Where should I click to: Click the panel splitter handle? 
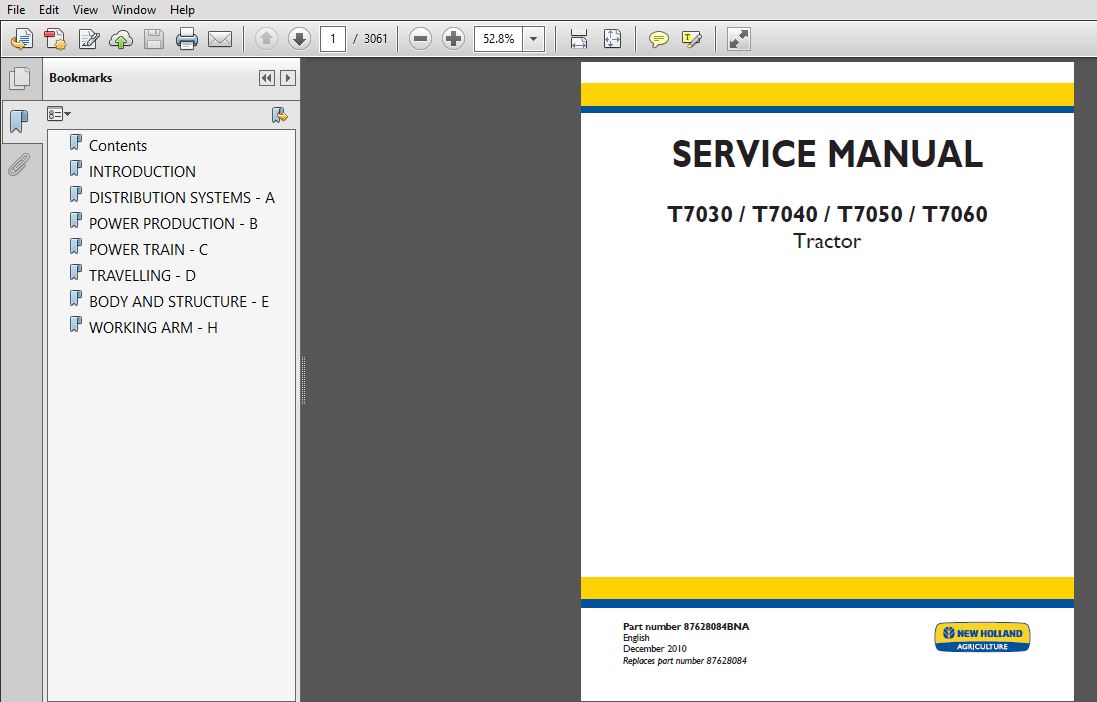click(303, 380)
